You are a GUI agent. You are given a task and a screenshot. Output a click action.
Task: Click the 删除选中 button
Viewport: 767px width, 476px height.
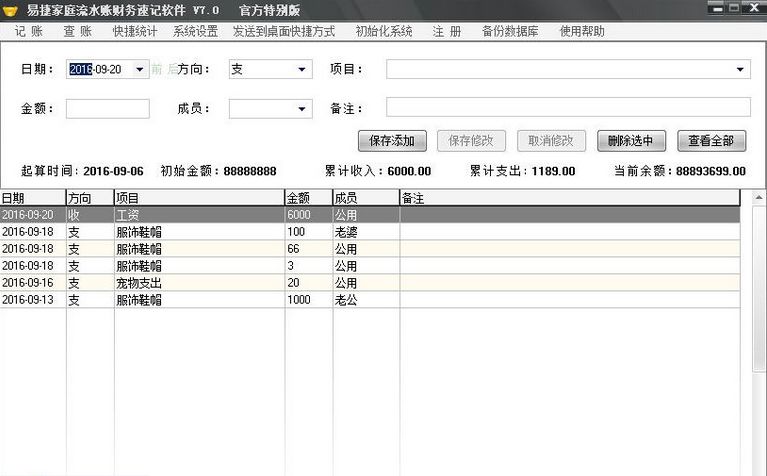tap(631, 141)
